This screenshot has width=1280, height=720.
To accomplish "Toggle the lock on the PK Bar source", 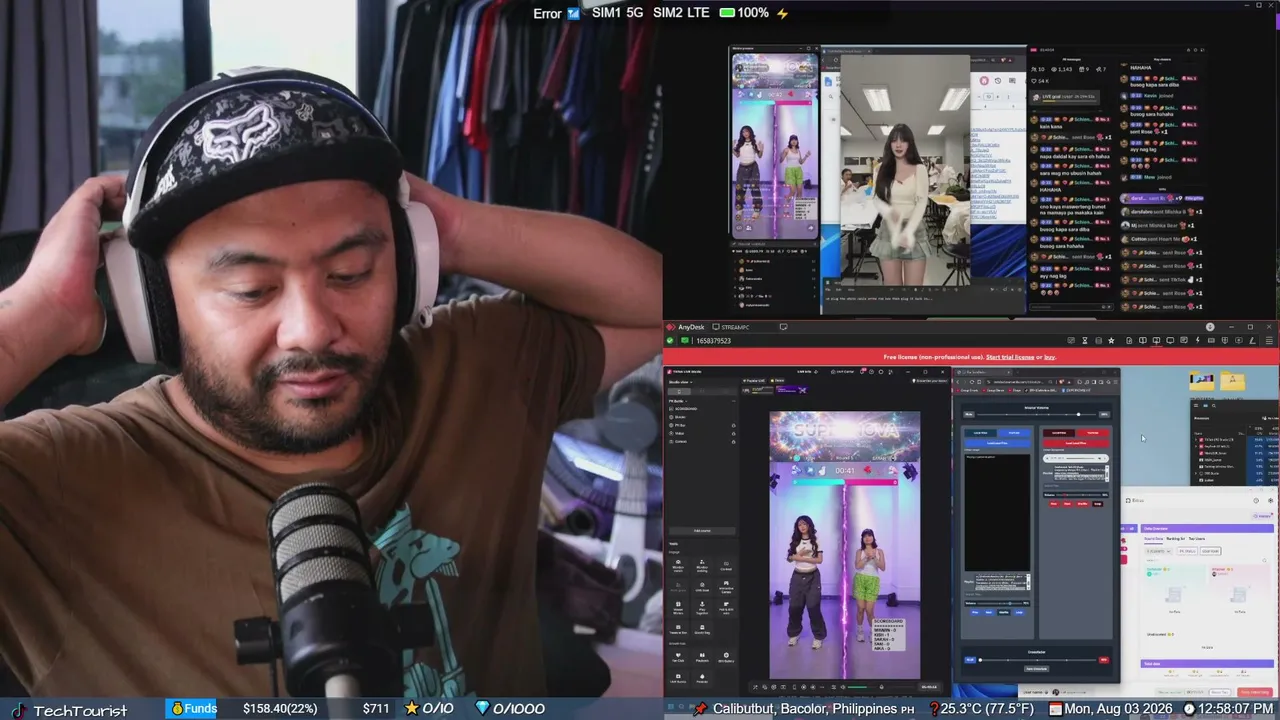I will [733, 425].
